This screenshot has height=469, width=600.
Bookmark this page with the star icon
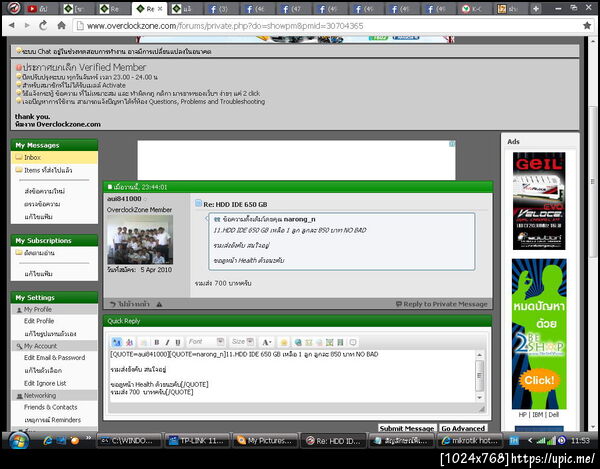[587, 26]
